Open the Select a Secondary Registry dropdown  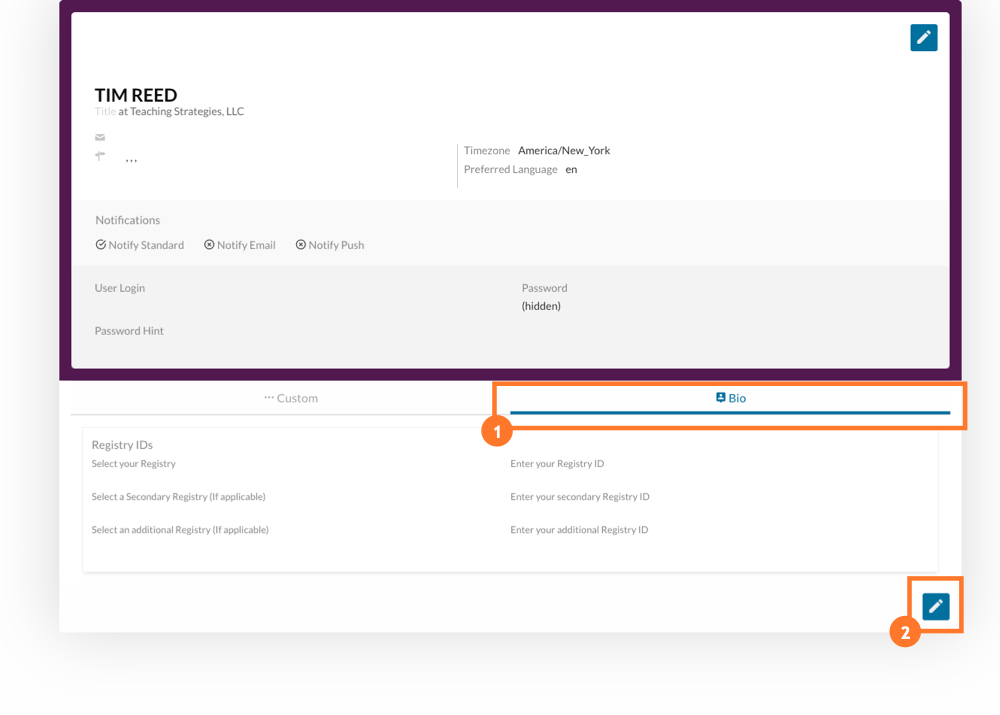click(178, 496)
